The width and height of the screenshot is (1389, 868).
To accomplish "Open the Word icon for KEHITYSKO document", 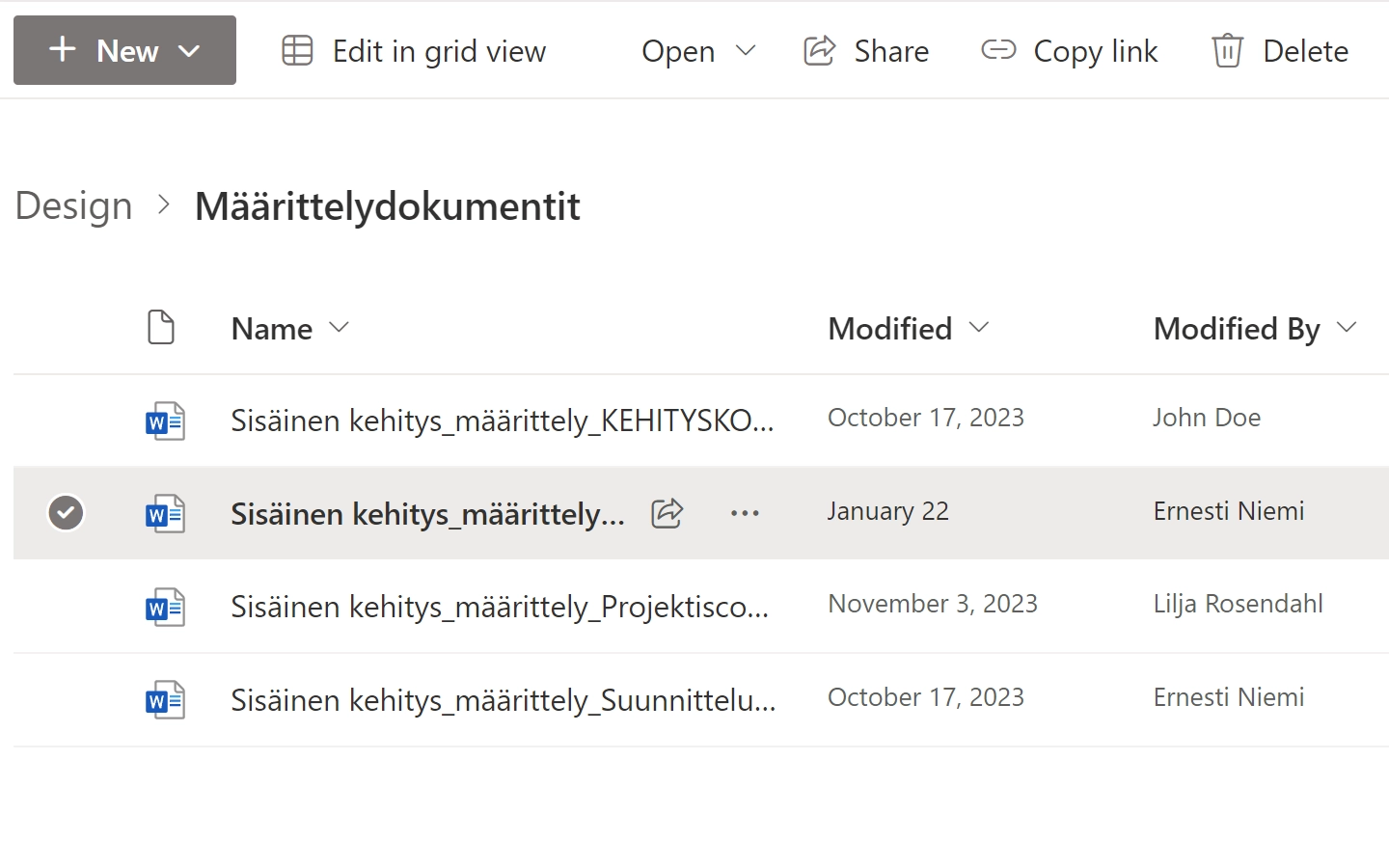I will pyautogui.click(x=164, y=420).
